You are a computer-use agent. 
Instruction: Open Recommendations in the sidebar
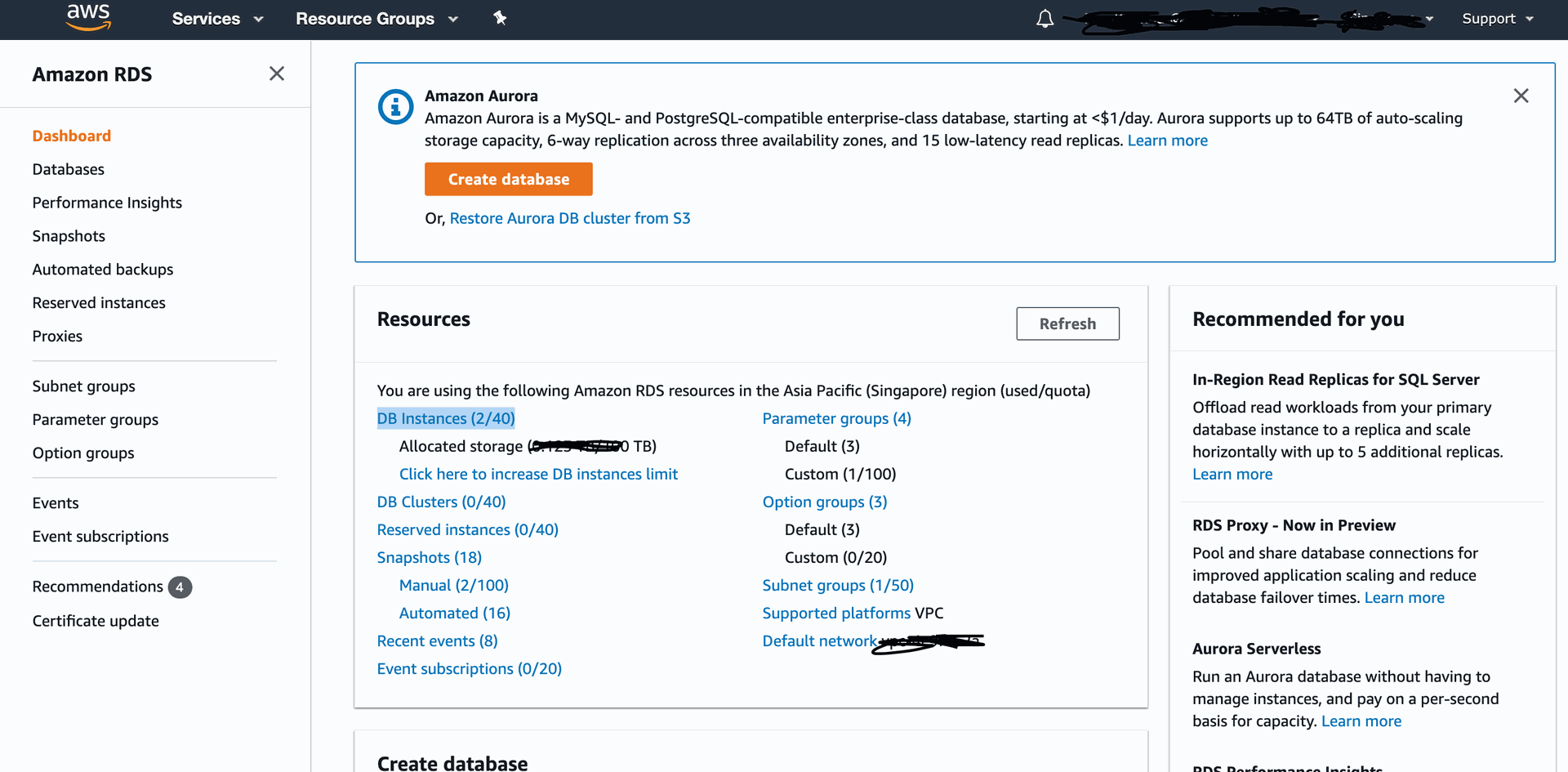coord(98,587)
